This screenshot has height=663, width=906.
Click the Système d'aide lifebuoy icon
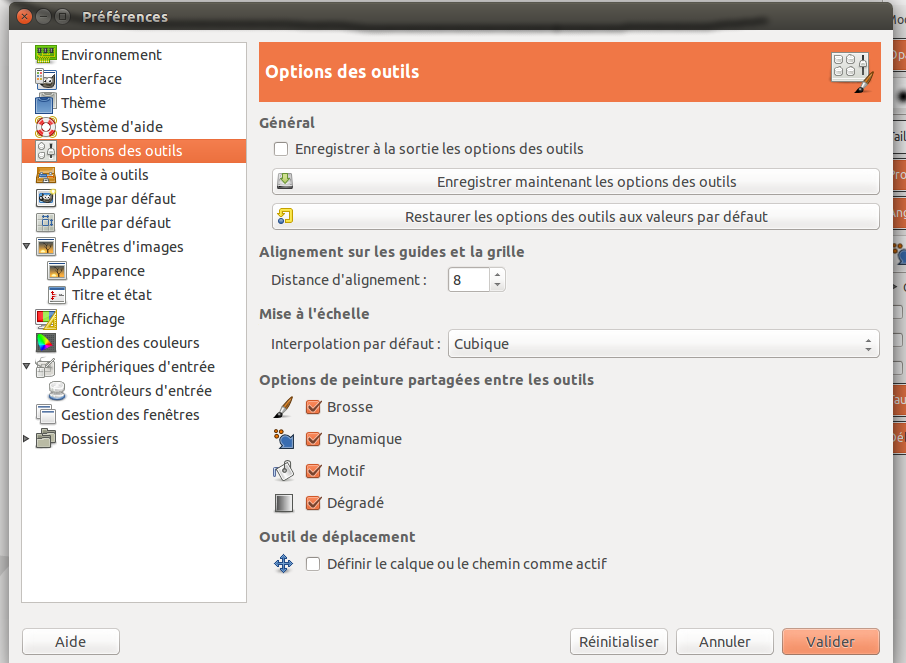(46, 127)
